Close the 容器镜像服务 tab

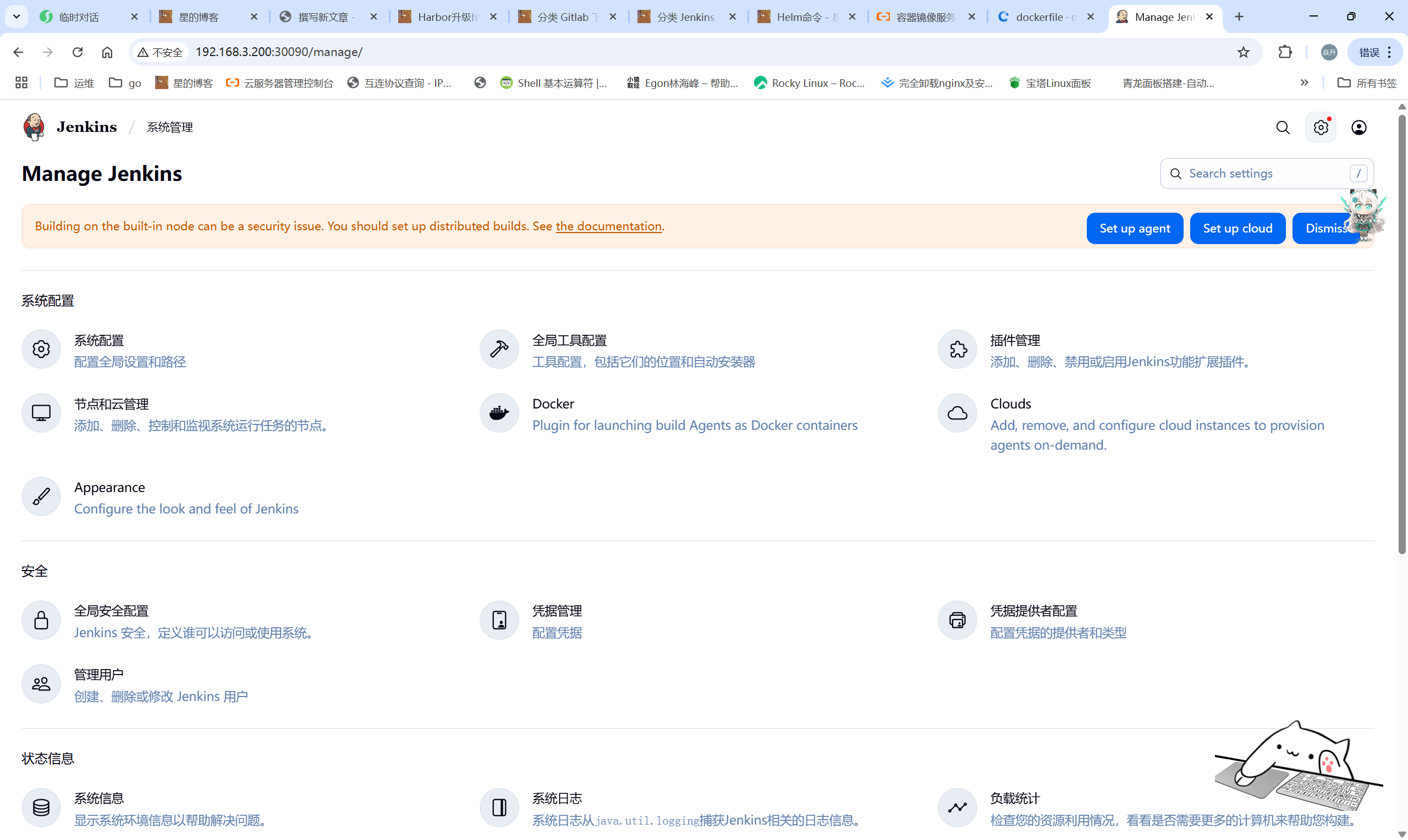point(971,17)
